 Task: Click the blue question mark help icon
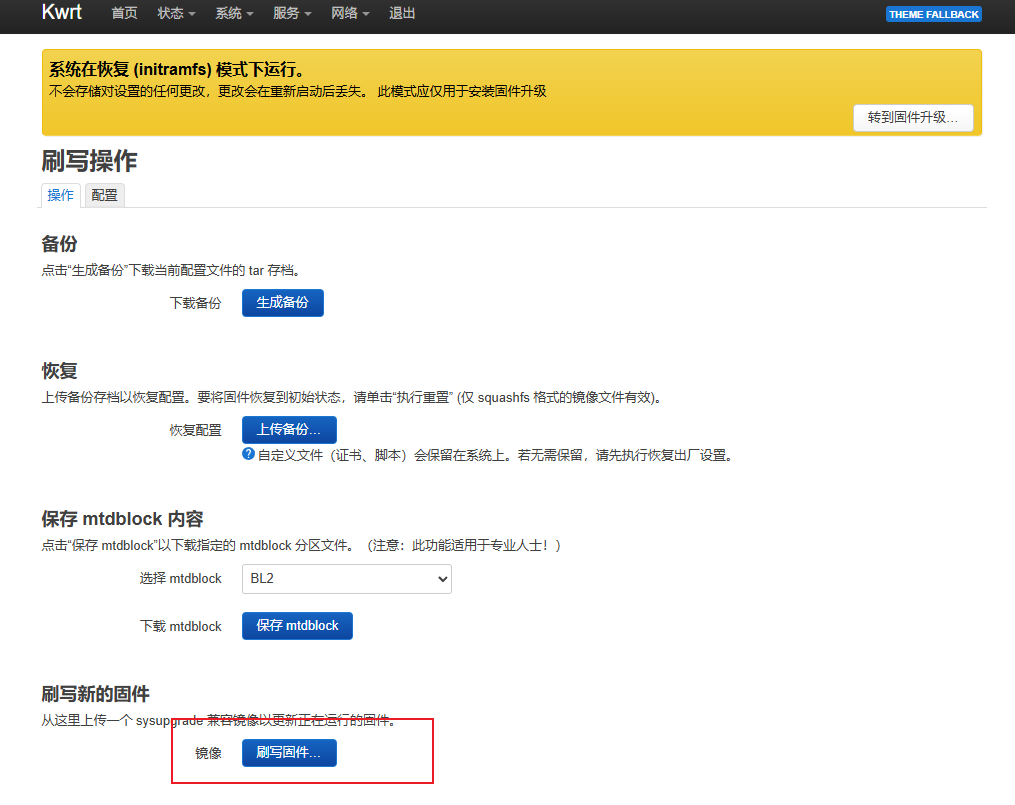click(x=249, y=454)
